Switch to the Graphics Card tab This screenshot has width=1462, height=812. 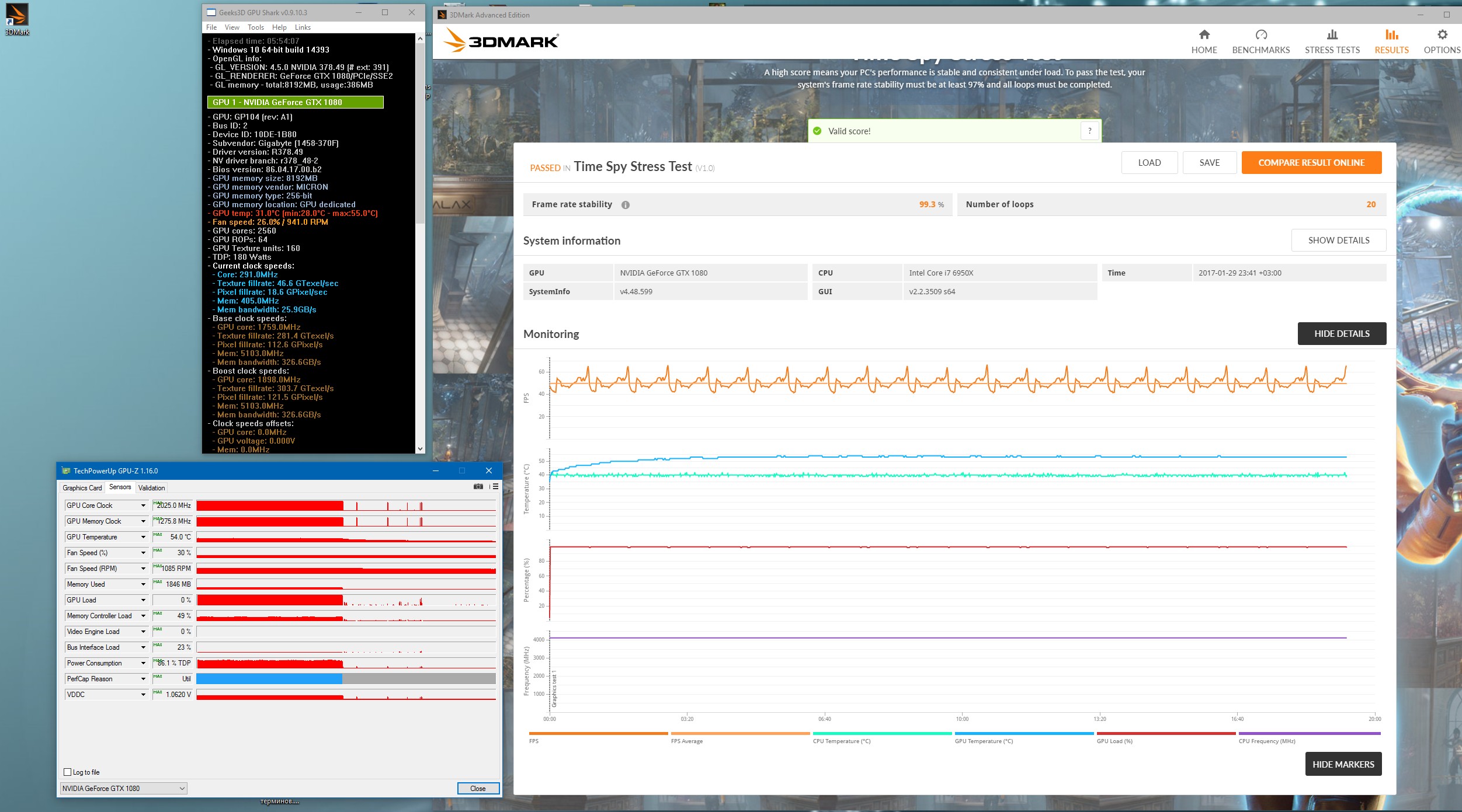point(82,487)
